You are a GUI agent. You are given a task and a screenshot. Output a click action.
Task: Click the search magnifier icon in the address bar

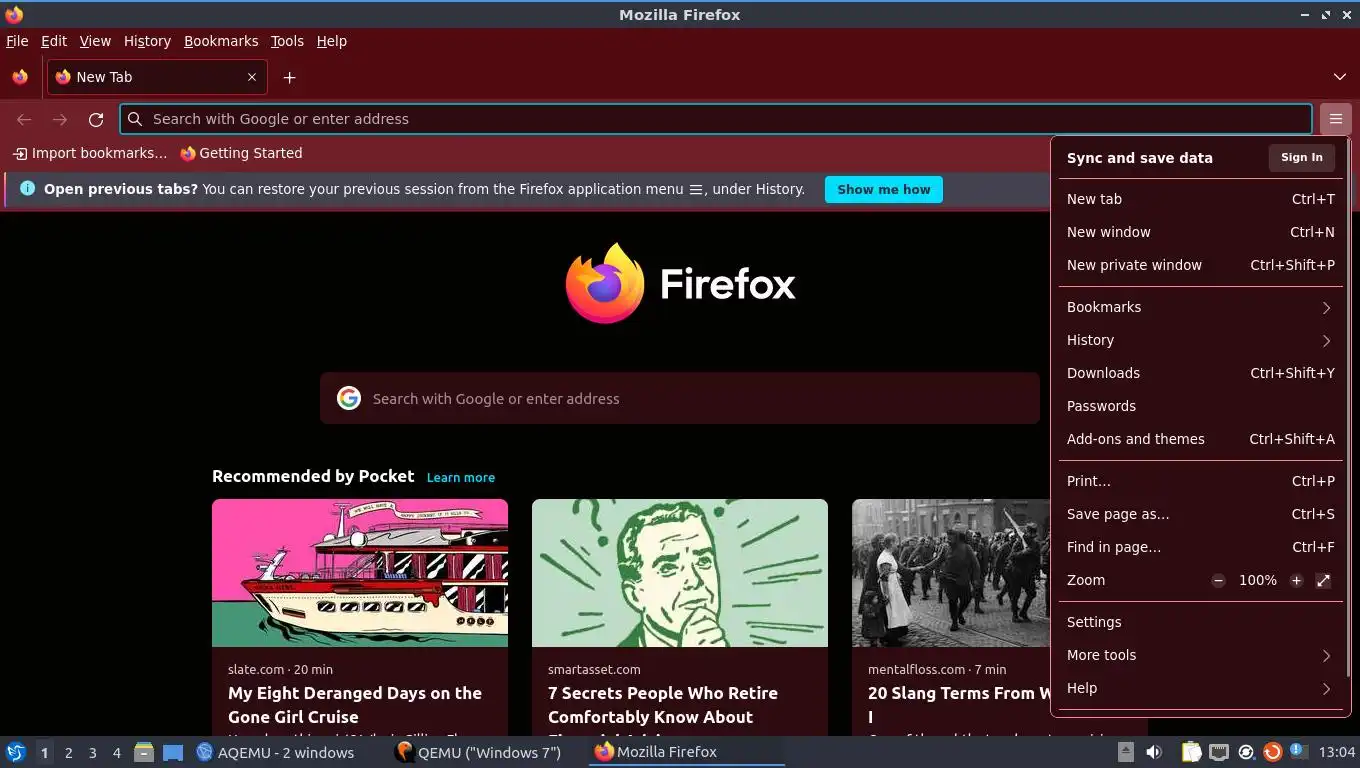[x=135, y=119]
